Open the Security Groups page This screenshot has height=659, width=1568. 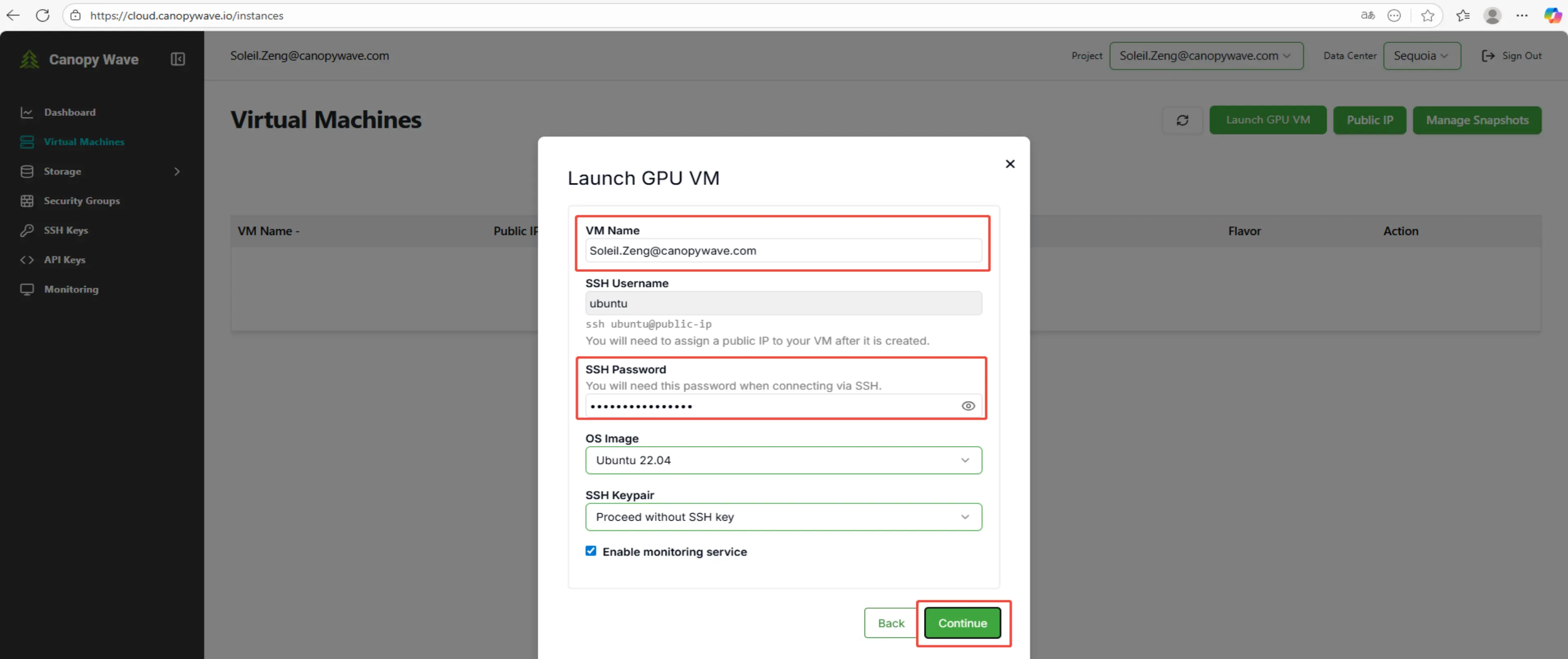81,201
